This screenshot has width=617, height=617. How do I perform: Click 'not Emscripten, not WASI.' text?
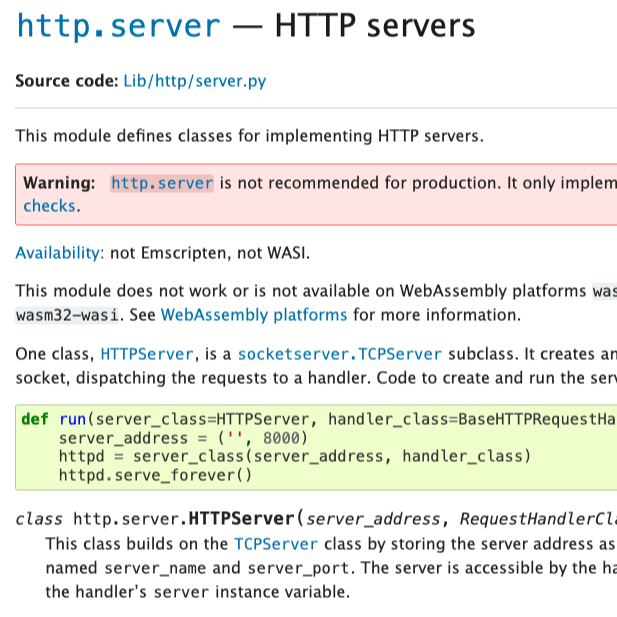click(210, 253)
